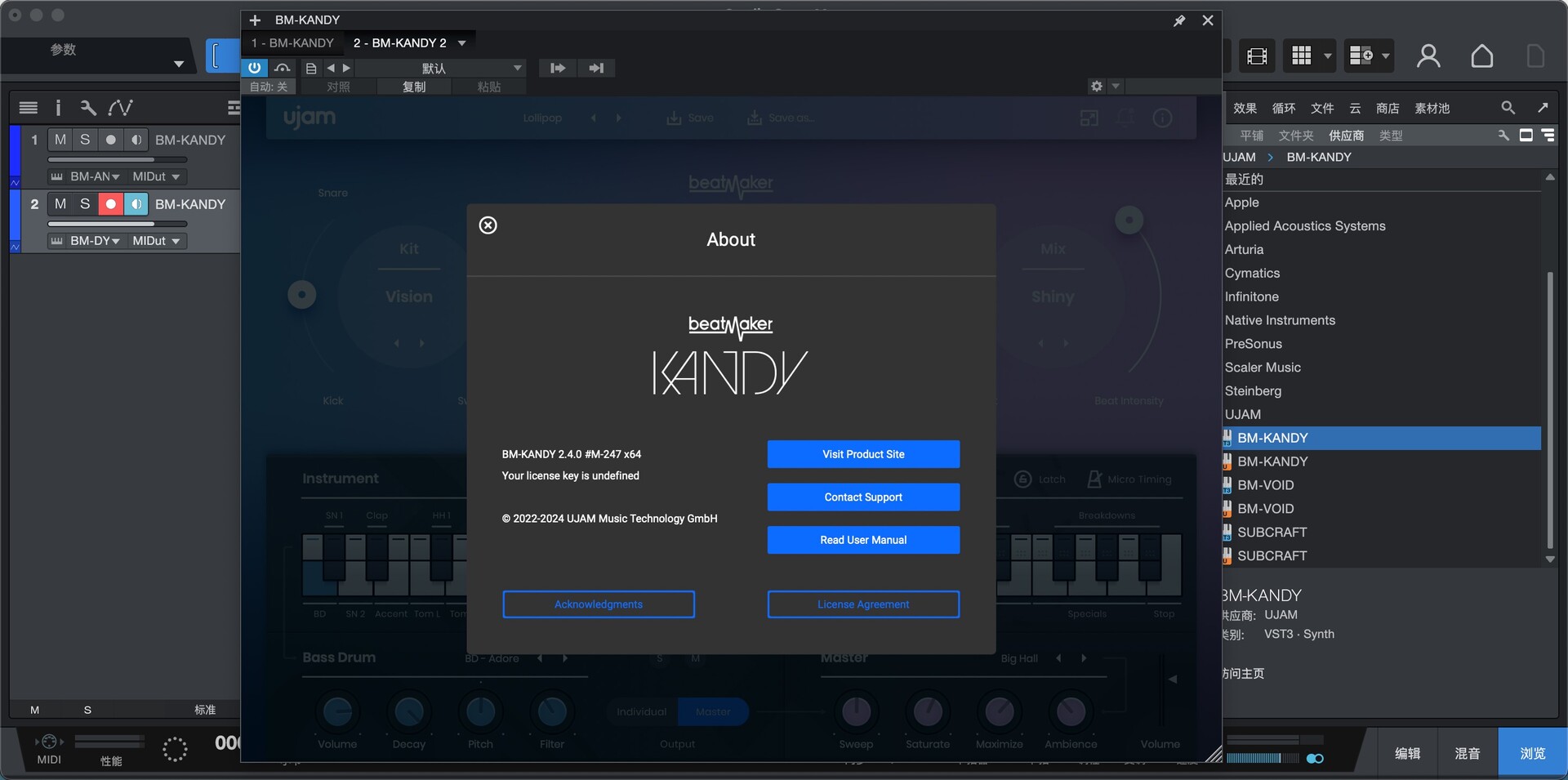Screen dimensions: 1568x780
Task: Switch to the 1 - BM-KANDY plugin tab
Action: point(292,42)
